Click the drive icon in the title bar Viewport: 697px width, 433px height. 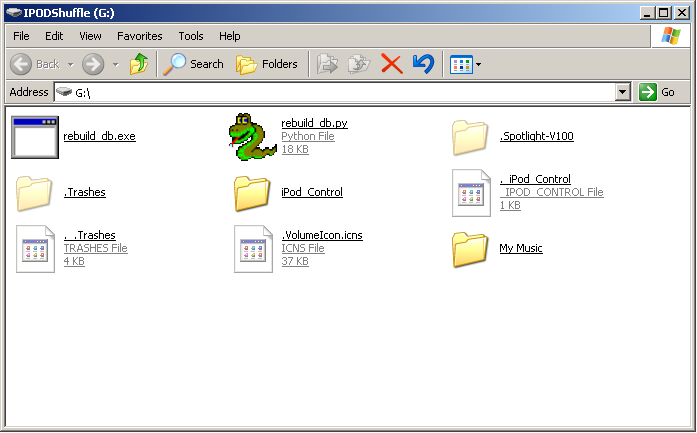(x=14, y=13)
